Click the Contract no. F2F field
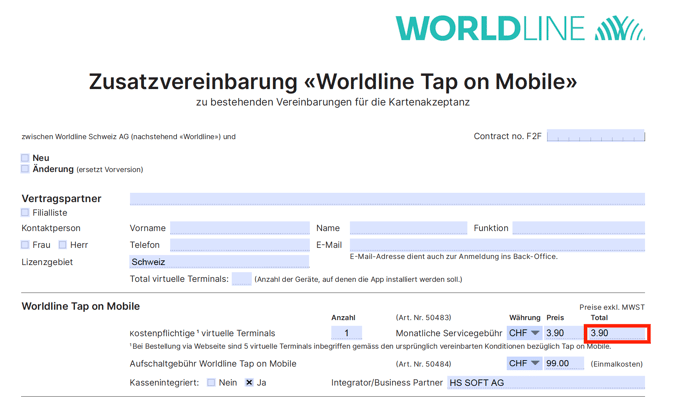Image resolution: width=688 pixels, height=402 pixels. point(596,136)
